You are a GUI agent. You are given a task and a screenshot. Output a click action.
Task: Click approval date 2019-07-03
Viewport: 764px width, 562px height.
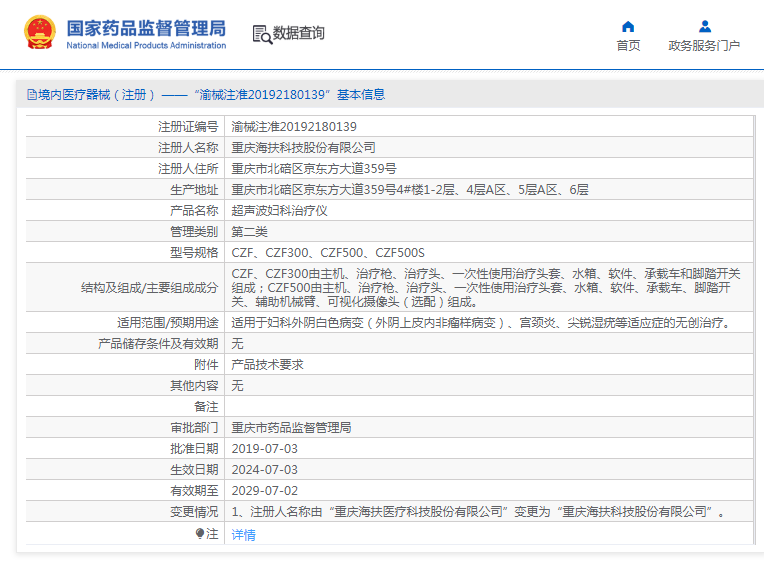[265, 449]
